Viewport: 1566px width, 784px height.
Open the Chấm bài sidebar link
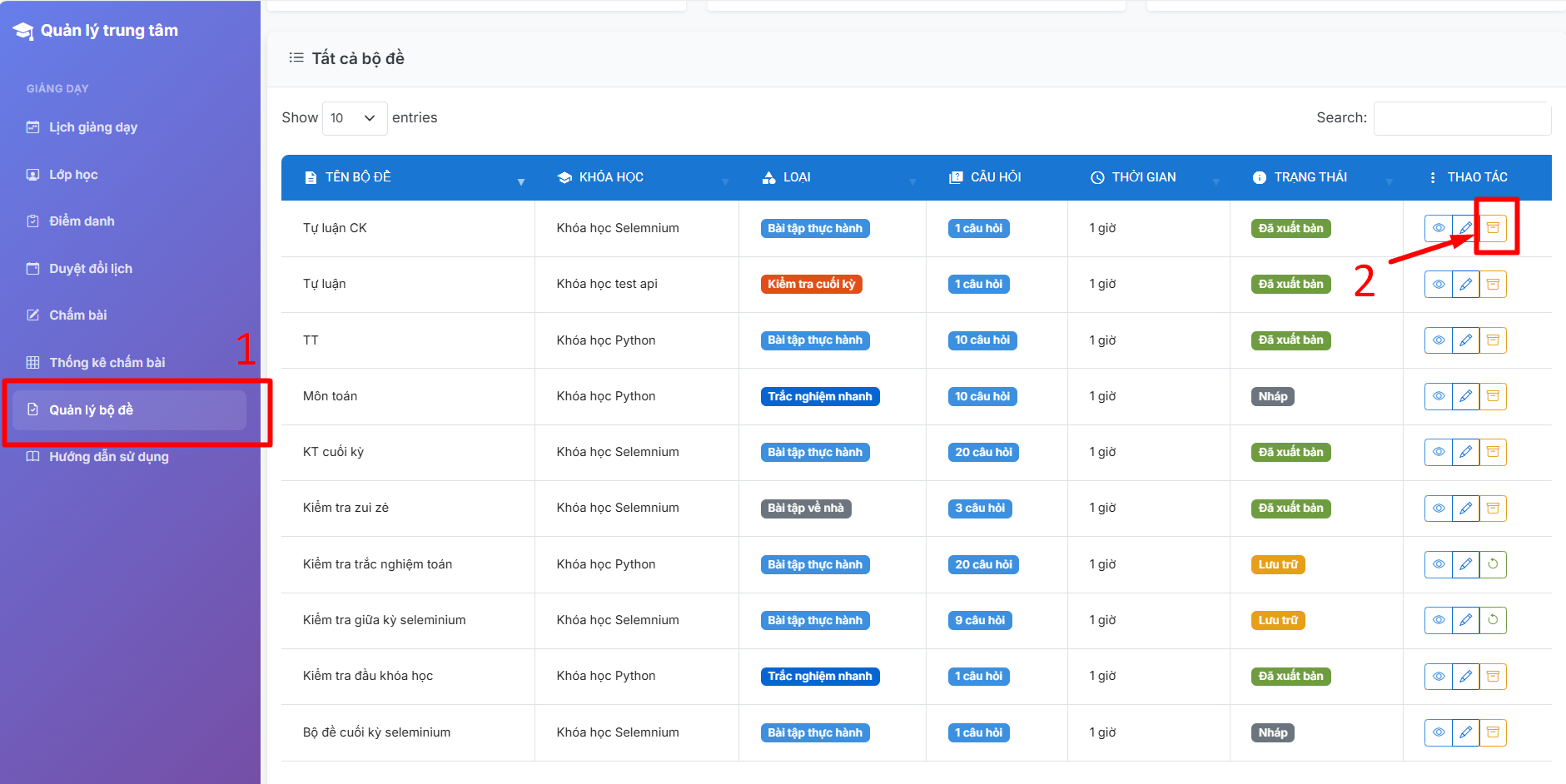[77, 315]
